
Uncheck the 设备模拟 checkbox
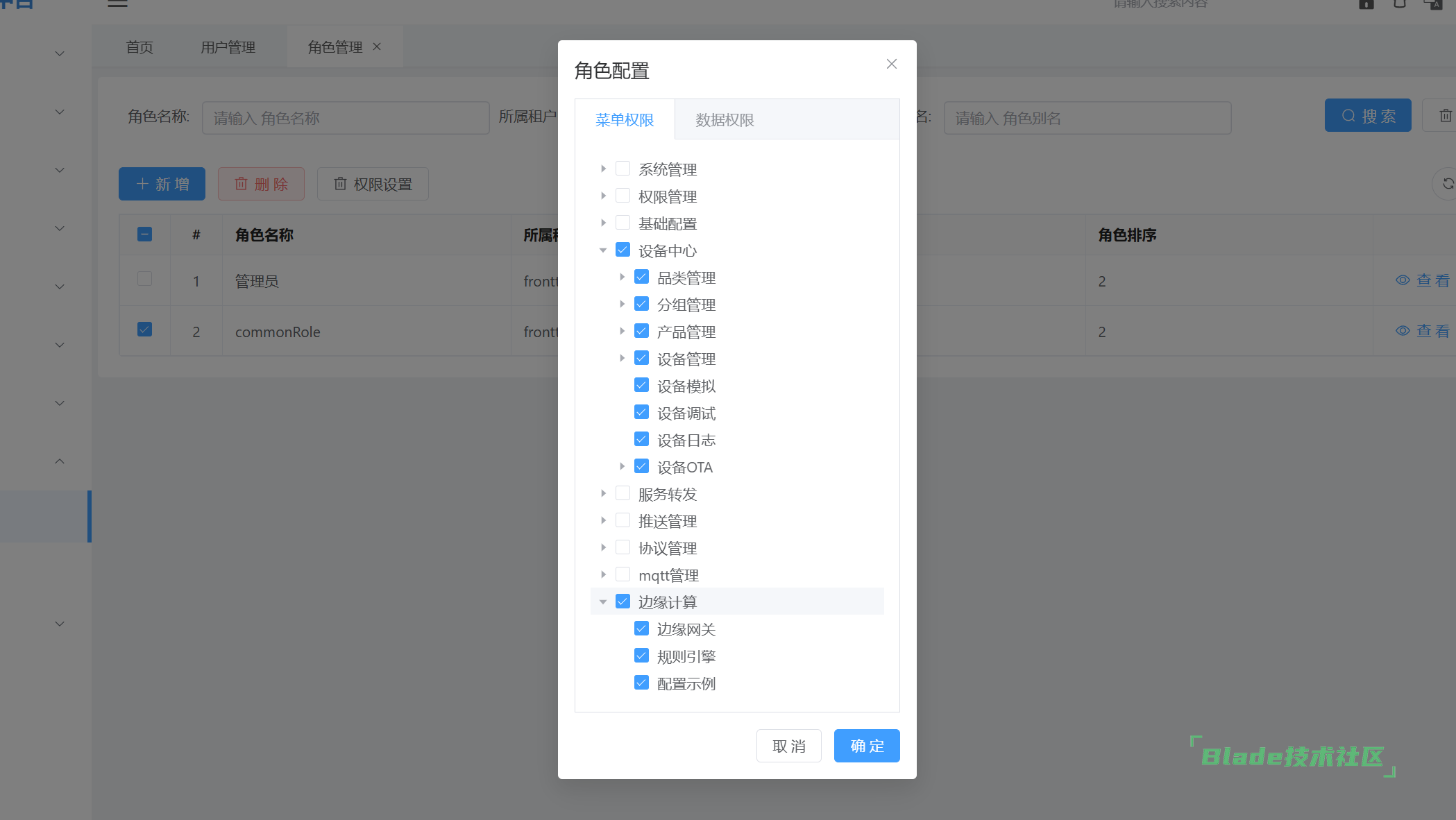pyautogui.click(x=641, y=385)
